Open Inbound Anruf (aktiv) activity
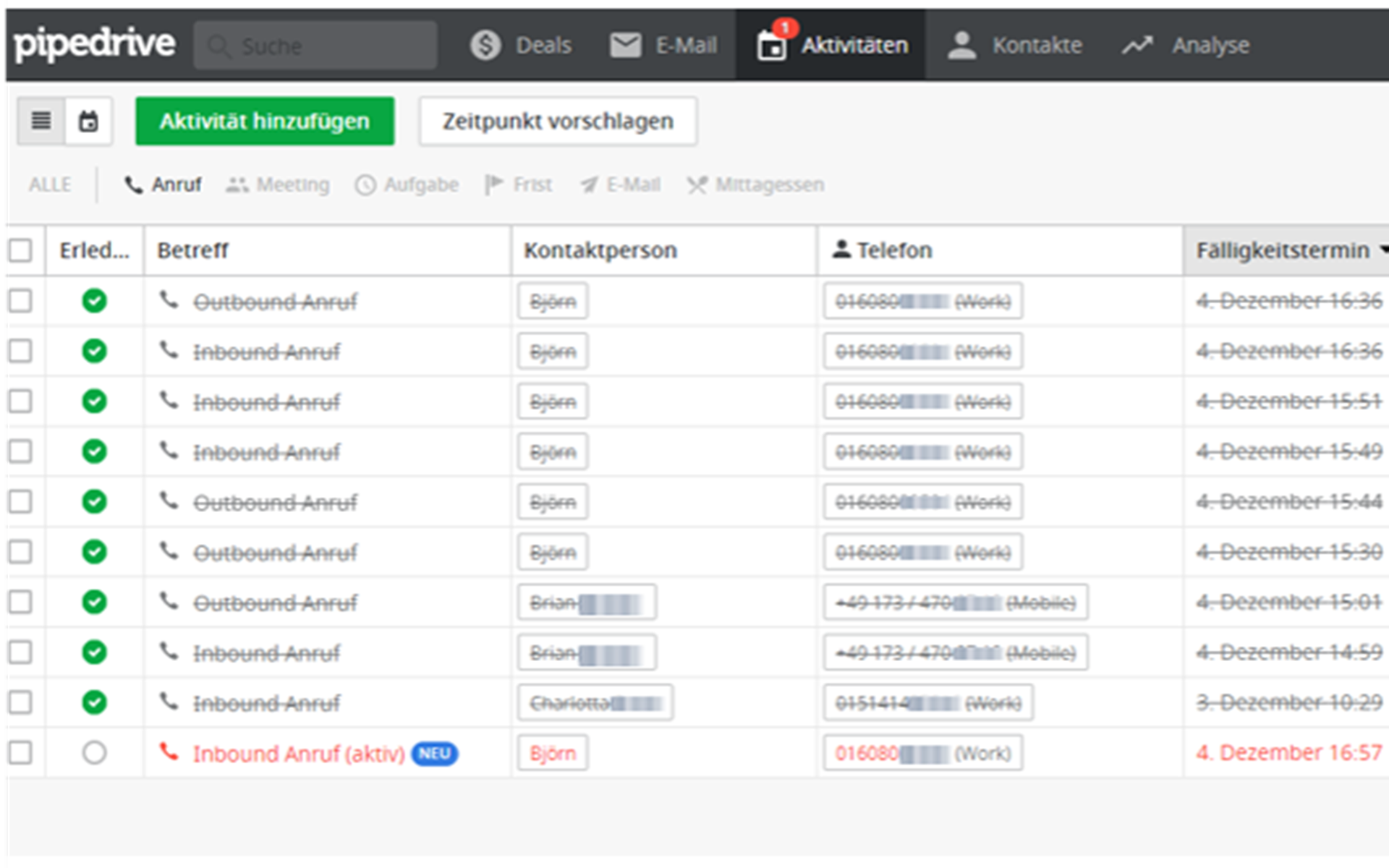Screen dimensions: 1389x868 pos(299,754)
